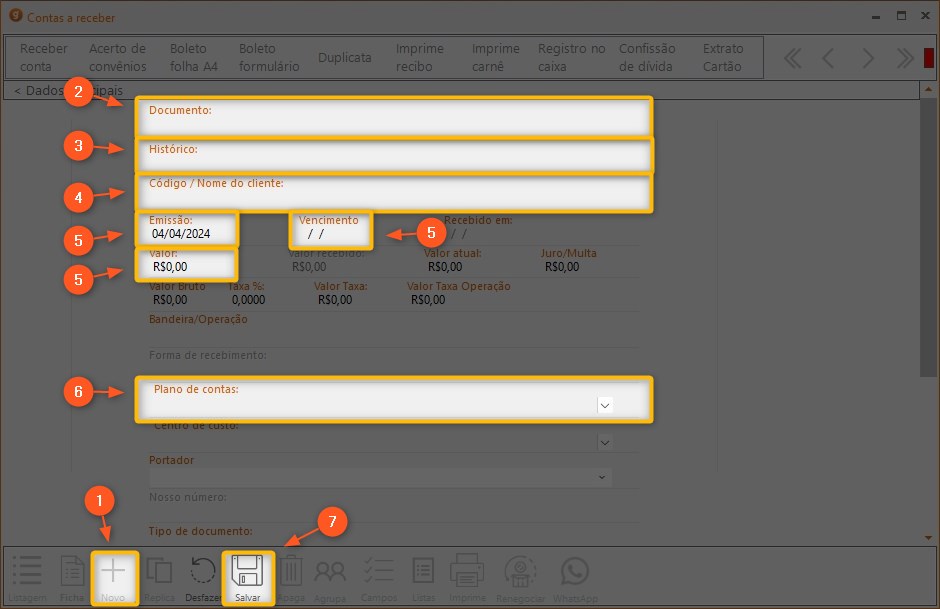Viewport: 940px width, 609px height.
Task: Print using the Imprime icon
Action: 467,572
